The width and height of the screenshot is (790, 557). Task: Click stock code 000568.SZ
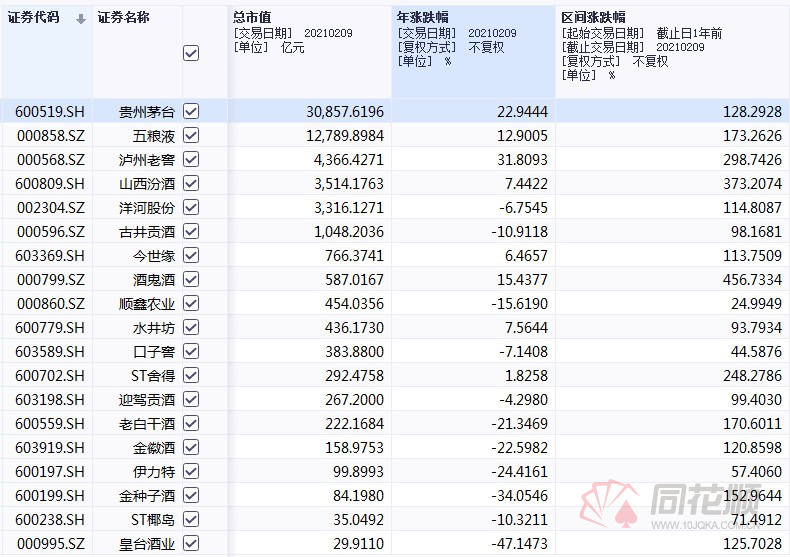tap(51, 160)
